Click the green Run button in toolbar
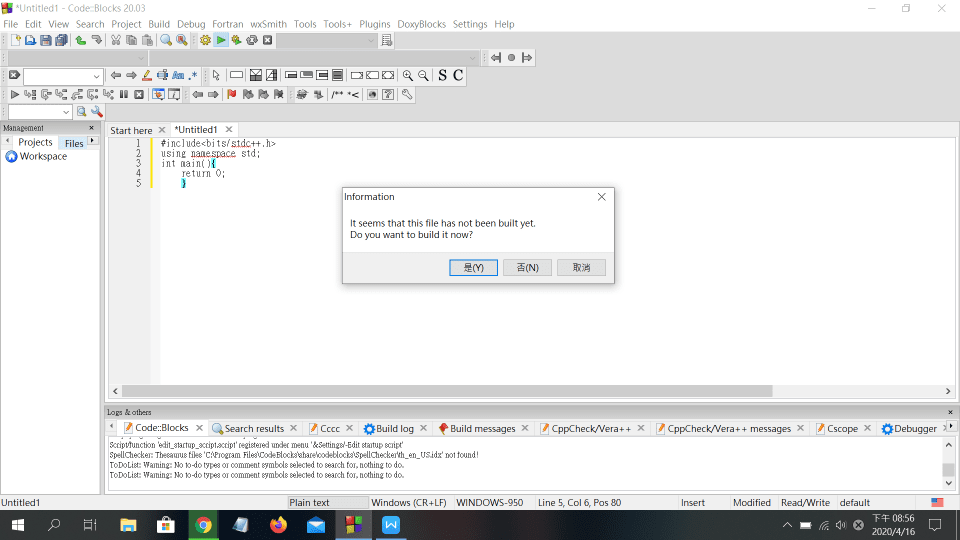This screenshot has width=960, height=540. (x=221, y=41)
